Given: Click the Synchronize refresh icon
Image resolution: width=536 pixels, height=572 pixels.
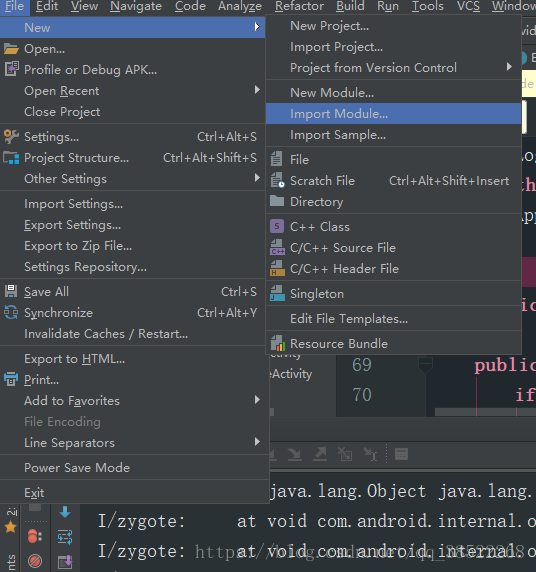Looking at the screenshot, I should click(x=11, y=313).
